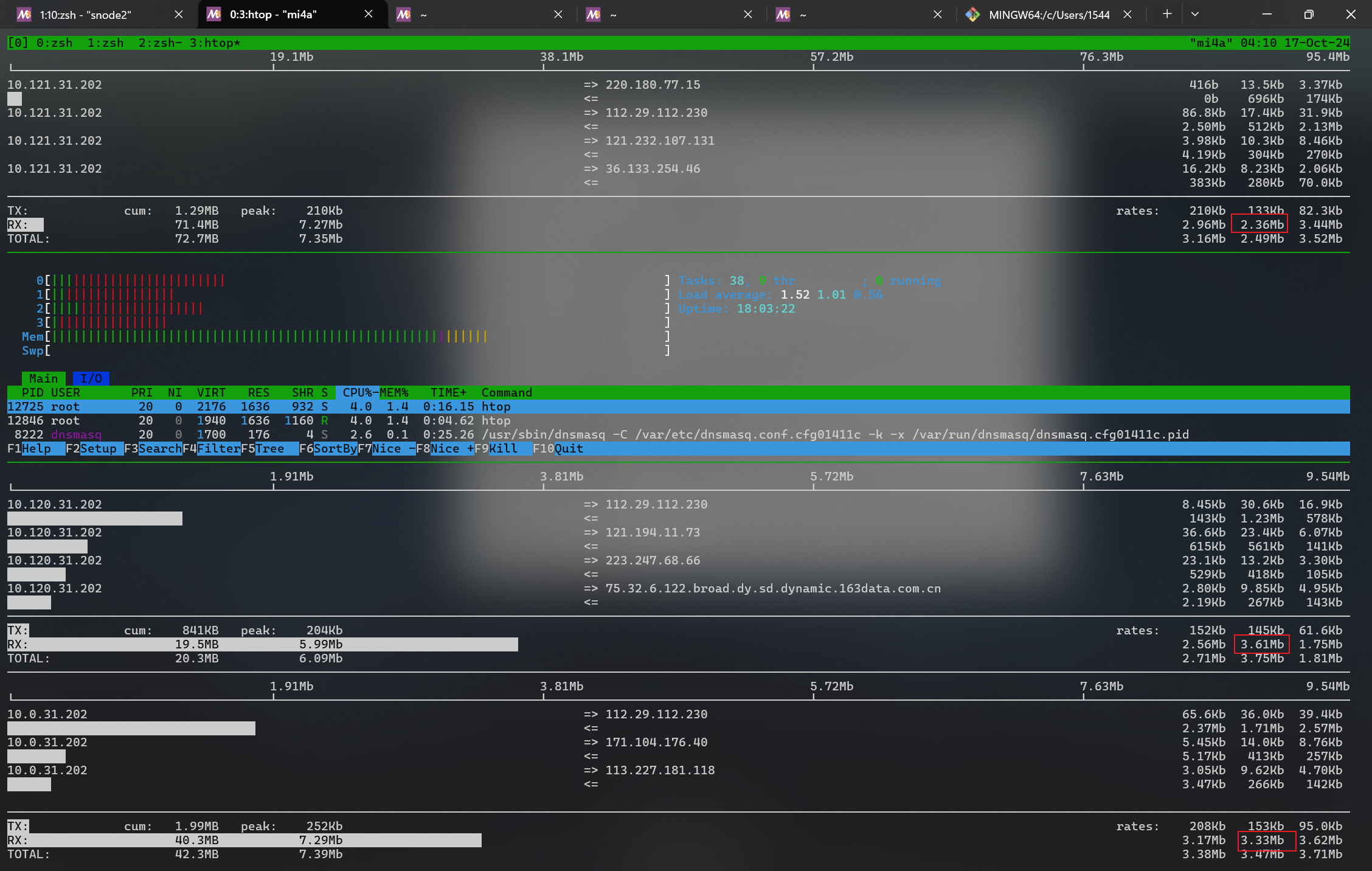Click the Git Bash MINGW64 tab icon

972,15
